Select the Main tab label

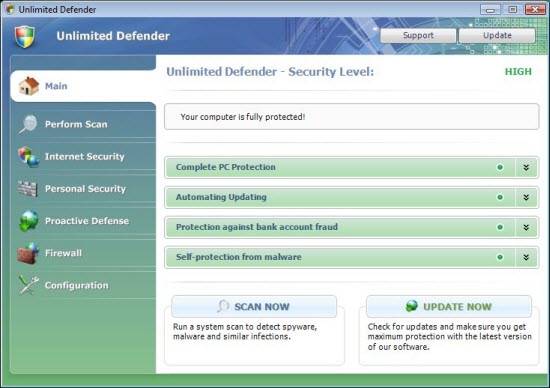click(56, 86)
